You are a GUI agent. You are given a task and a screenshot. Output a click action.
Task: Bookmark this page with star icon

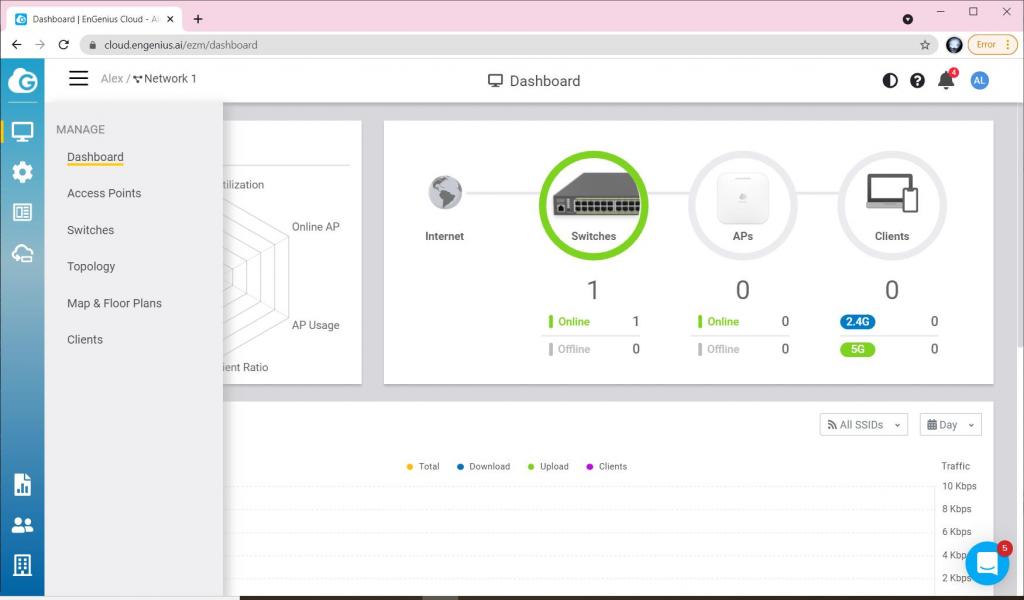tap(925, 45)
